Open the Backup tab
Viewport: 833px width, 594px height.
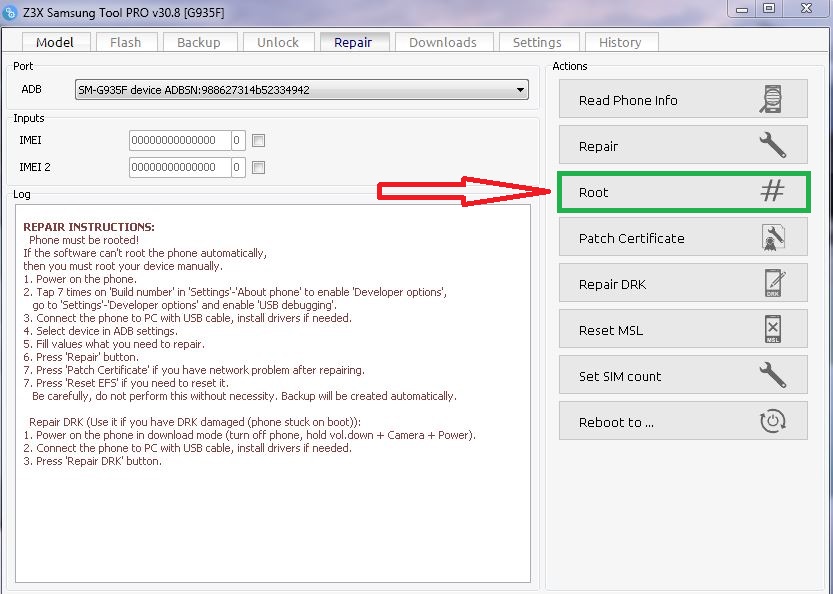[199, 43]
